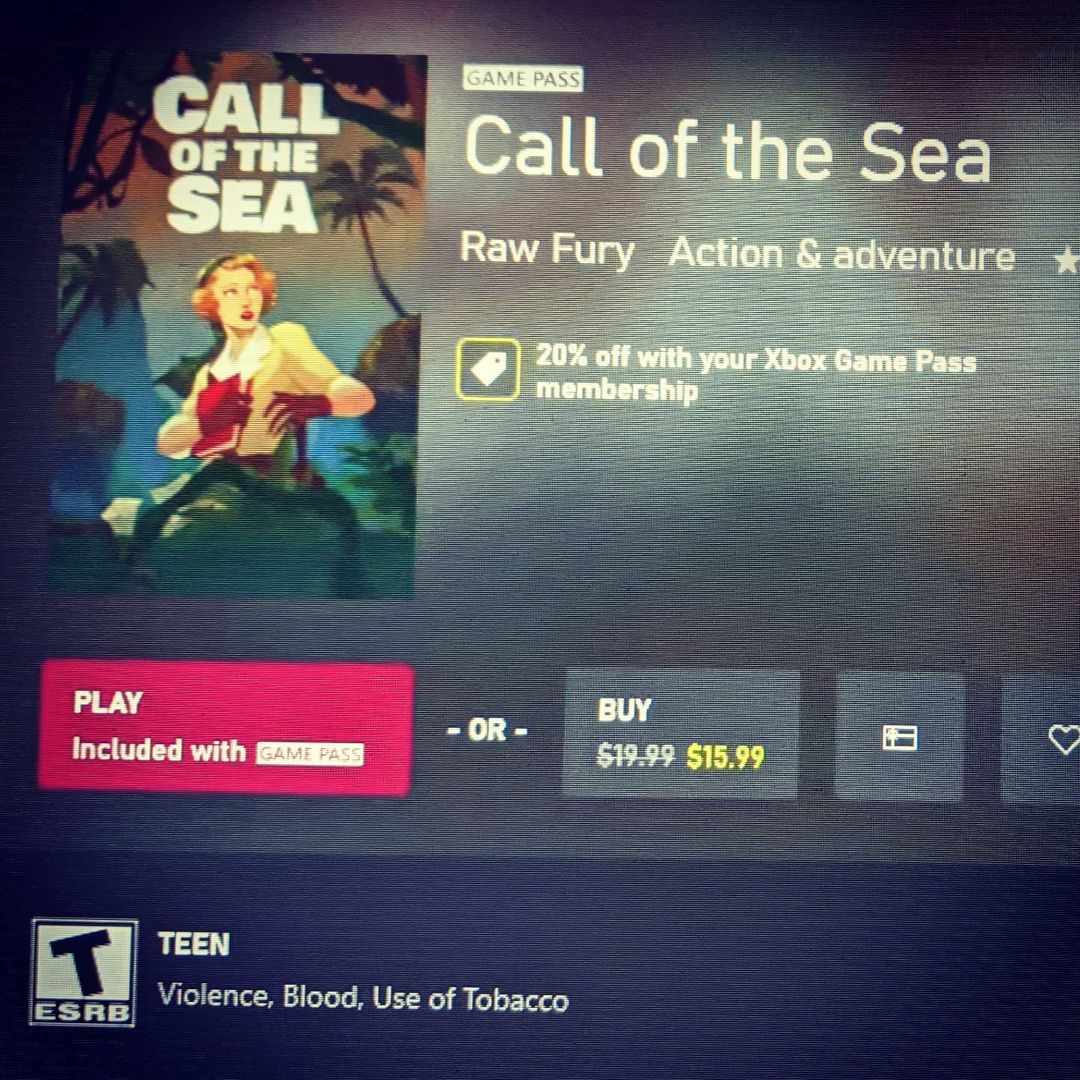Open the Call of the Sea box art

pyautogui.click(x=238, y=324)
